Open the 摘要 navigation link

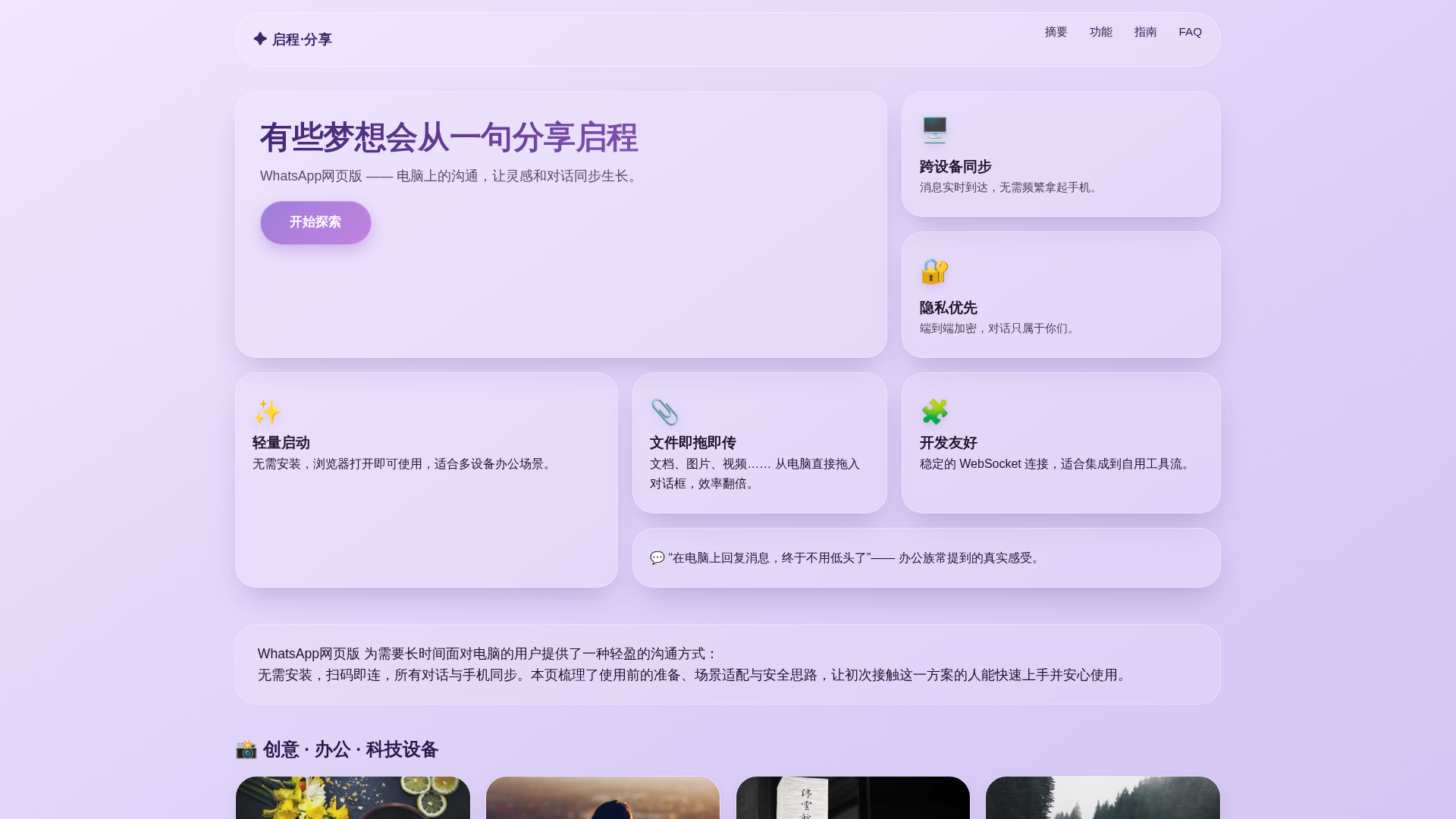click(x=1056, y=32)
